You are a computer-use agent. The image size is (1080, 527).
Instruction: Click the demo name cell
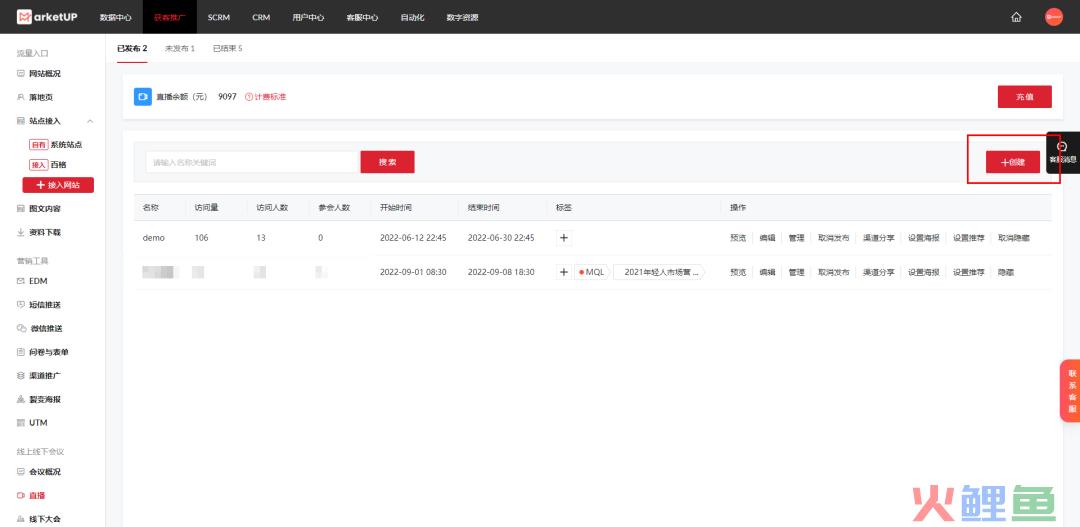pyautogui.click(x=154, y=238)
